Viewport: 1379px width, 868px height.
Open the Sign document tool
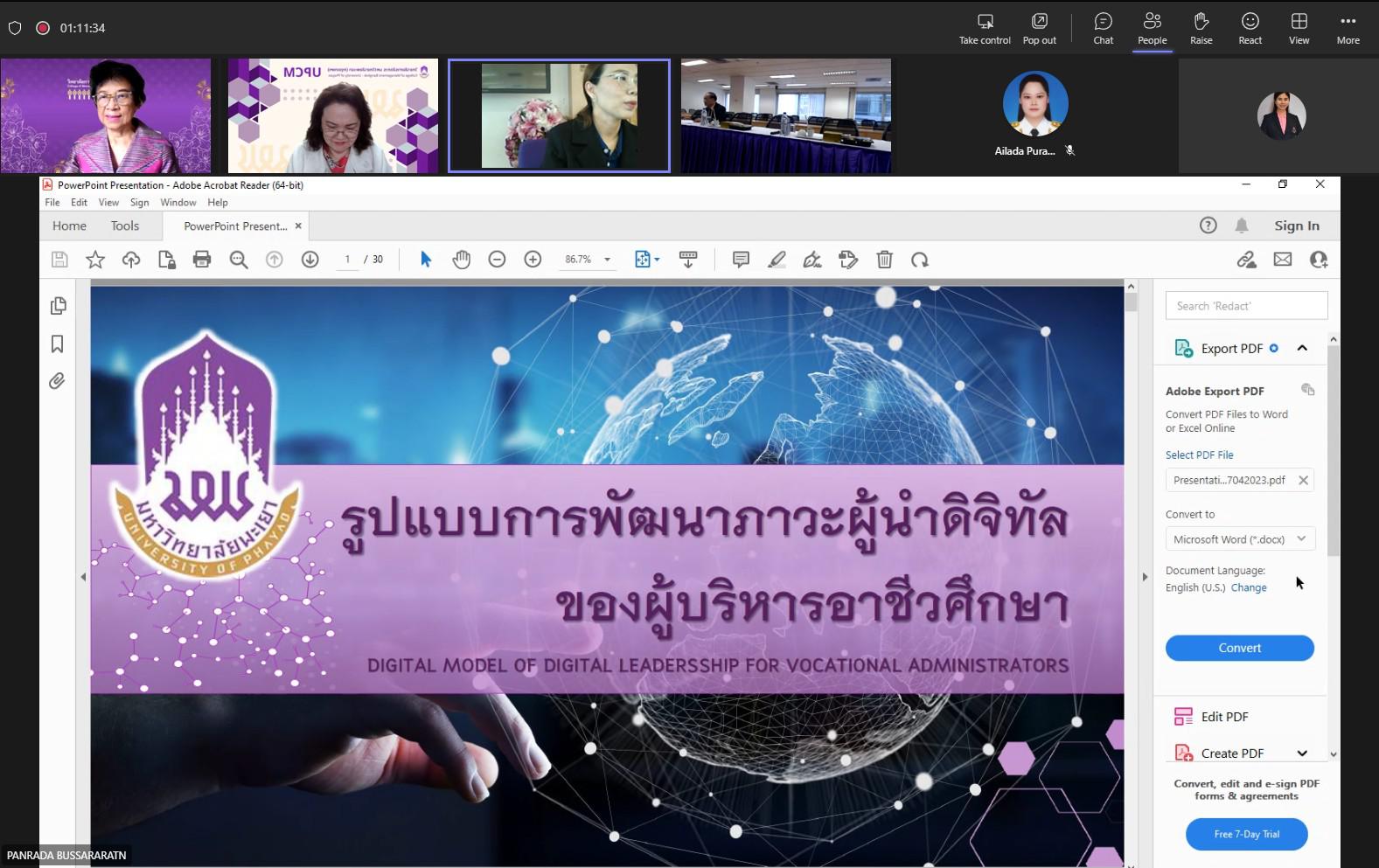click(812, 260)
